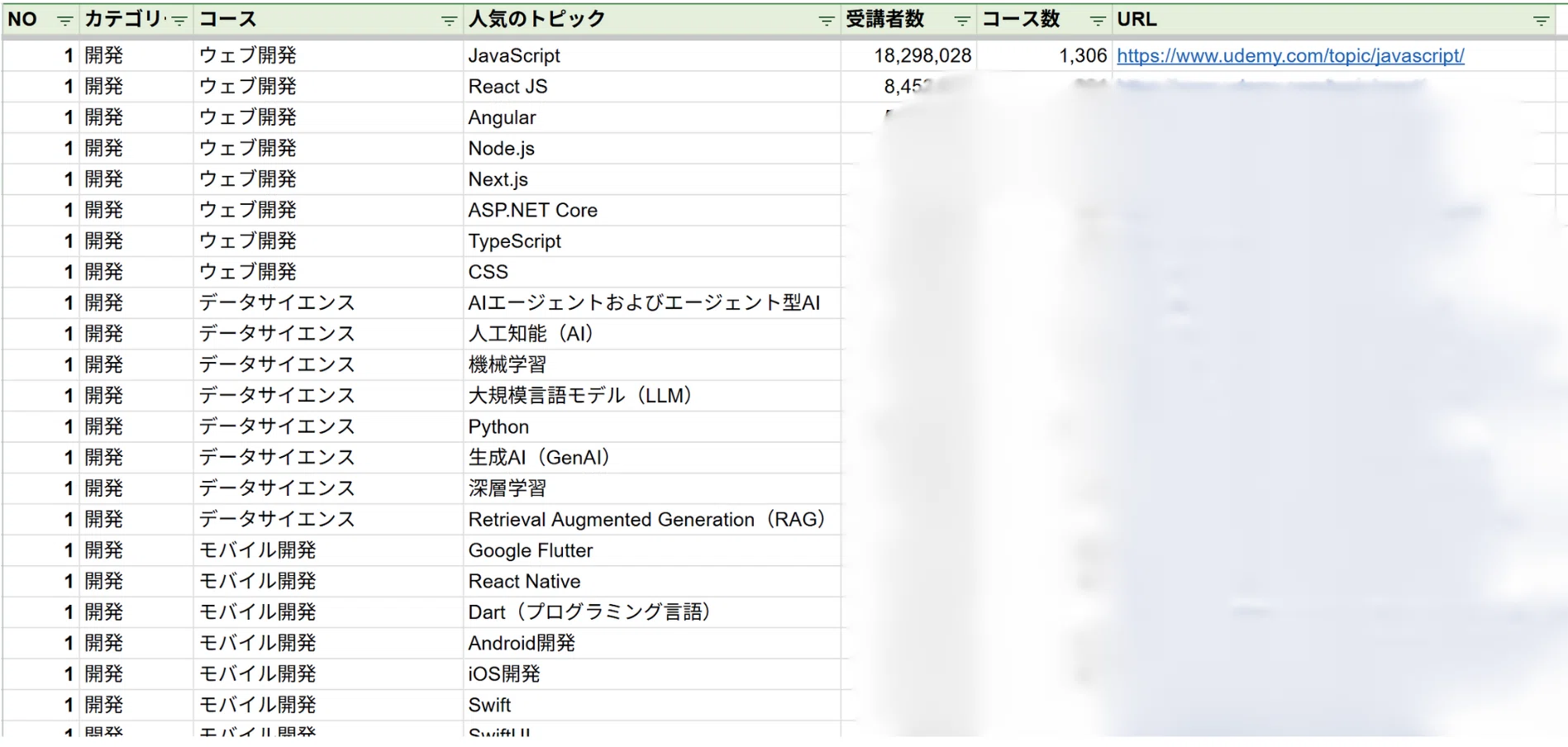Open the コース column filter icon
1568x747 pixels.
tap(449, 21)
